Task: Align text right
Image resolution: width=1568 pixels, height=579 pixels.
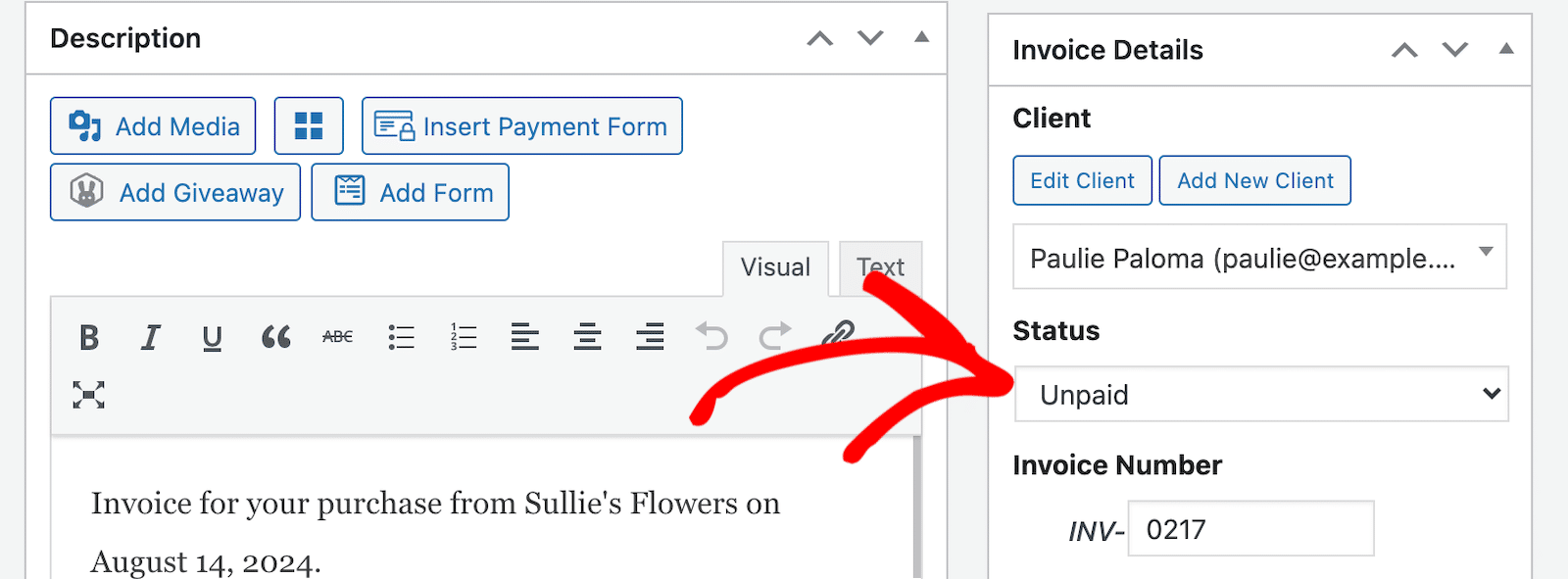Action: [650, 337]
